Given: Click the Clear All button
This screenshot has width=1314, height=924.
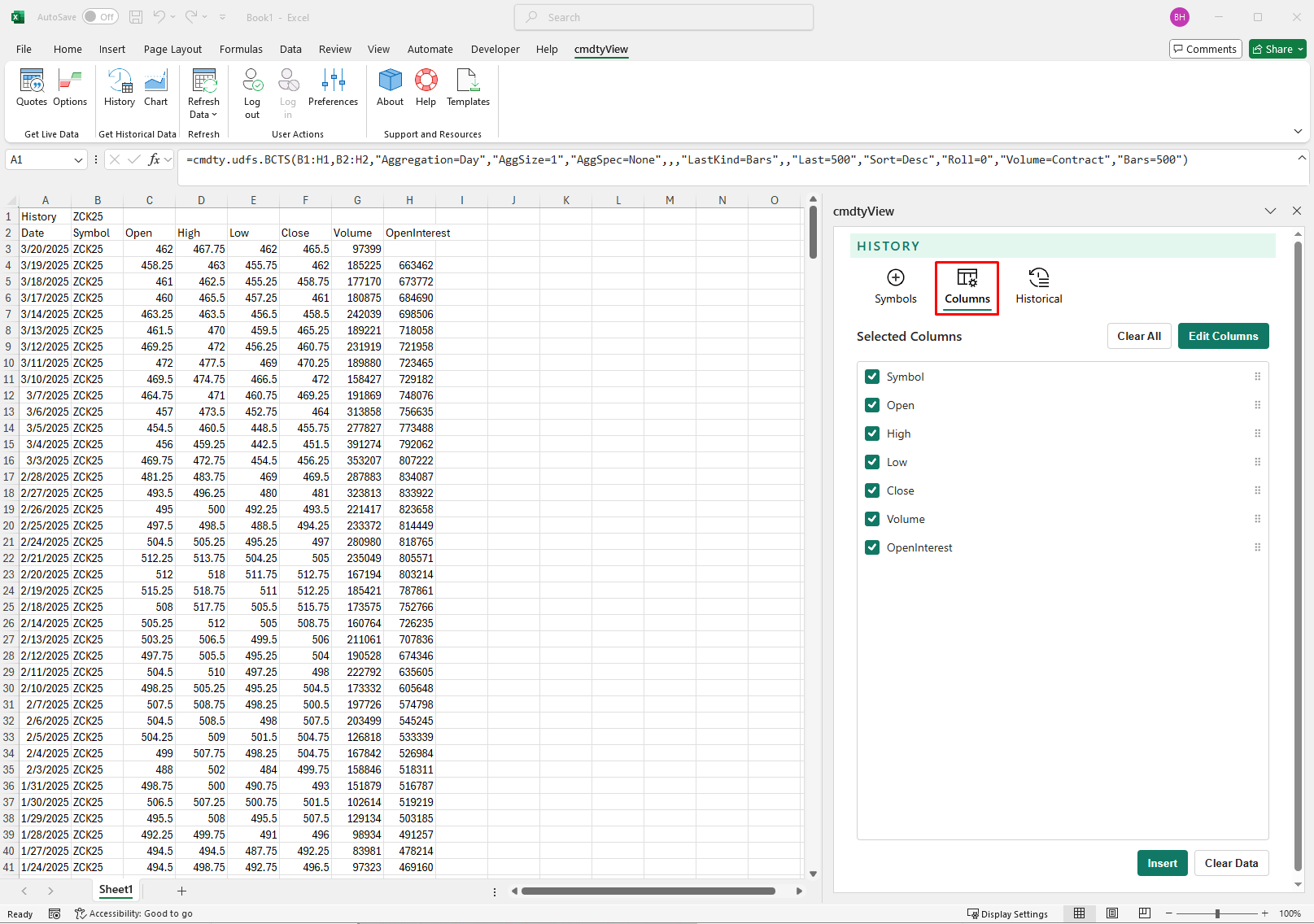Looking at the screenshot, I should click(1138, 336).
